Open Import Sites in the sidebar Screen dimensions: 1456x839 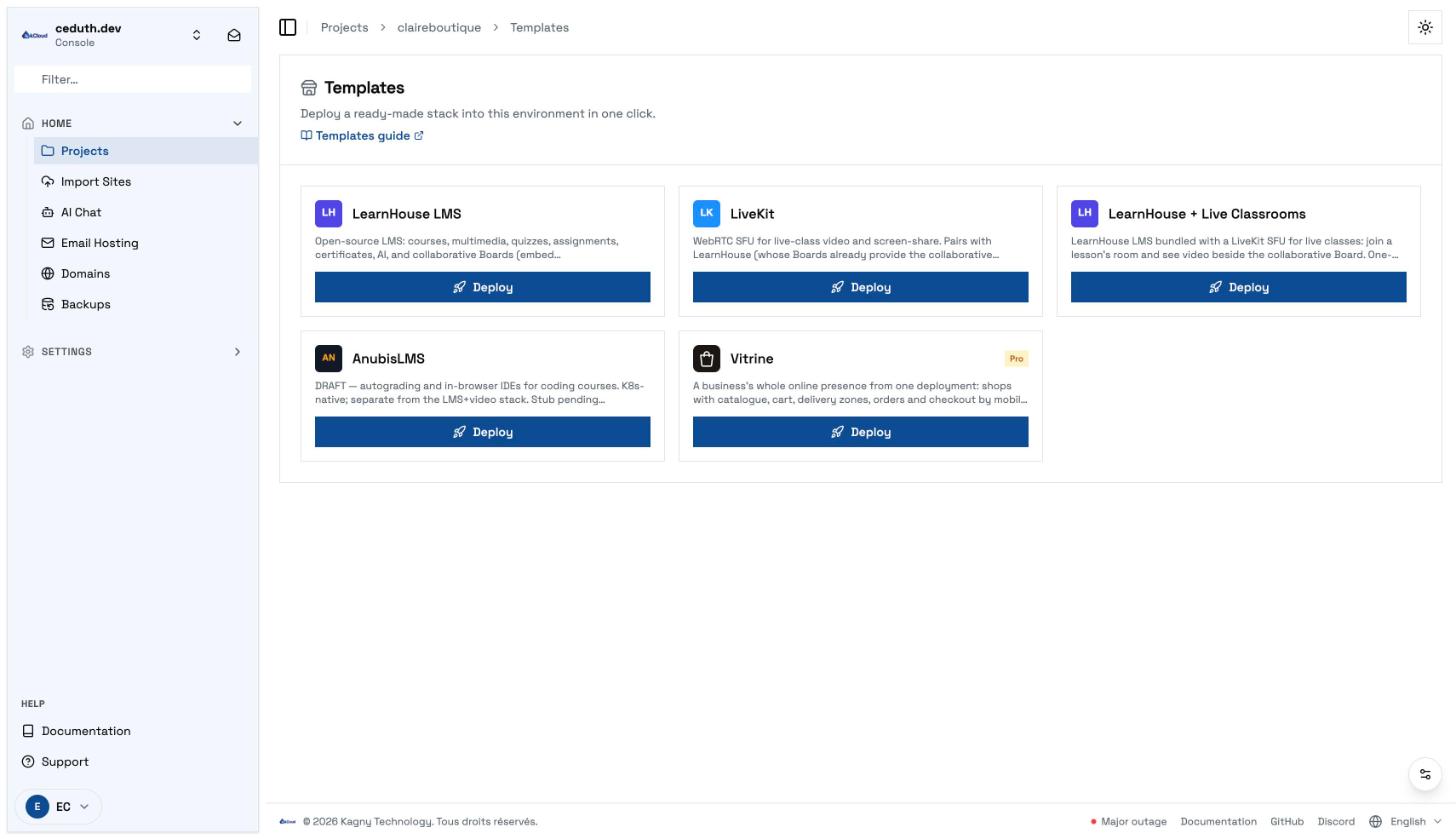pos(146,182)
